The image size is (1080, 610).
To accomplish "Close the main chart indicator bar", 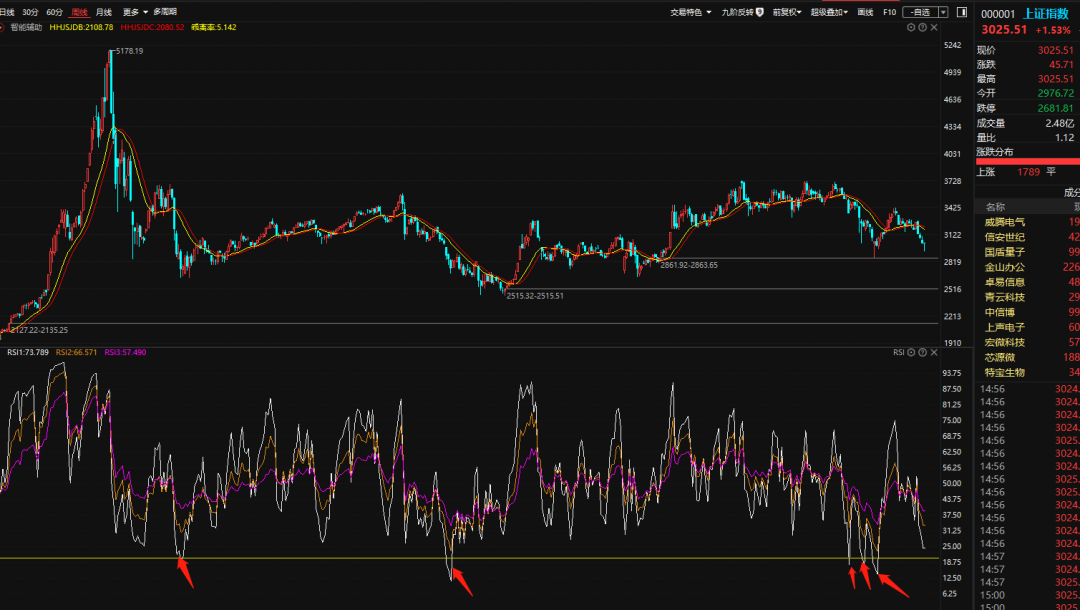I will (934, 28).
